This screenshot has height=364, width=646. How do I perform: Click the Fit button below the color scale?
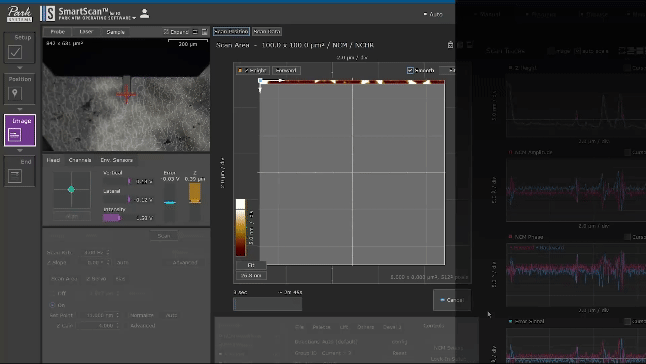(x=251, y=265)
